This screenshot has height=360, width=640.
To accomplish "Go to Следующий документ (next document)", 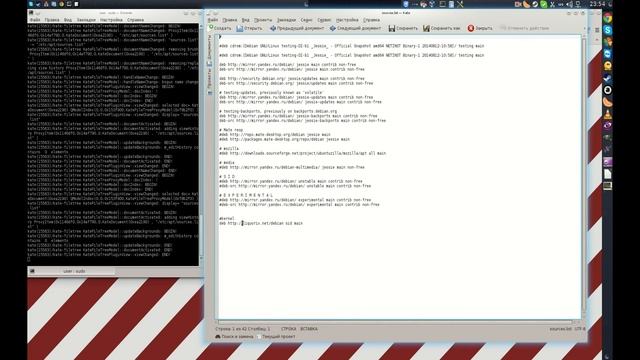I will [355, 28].
